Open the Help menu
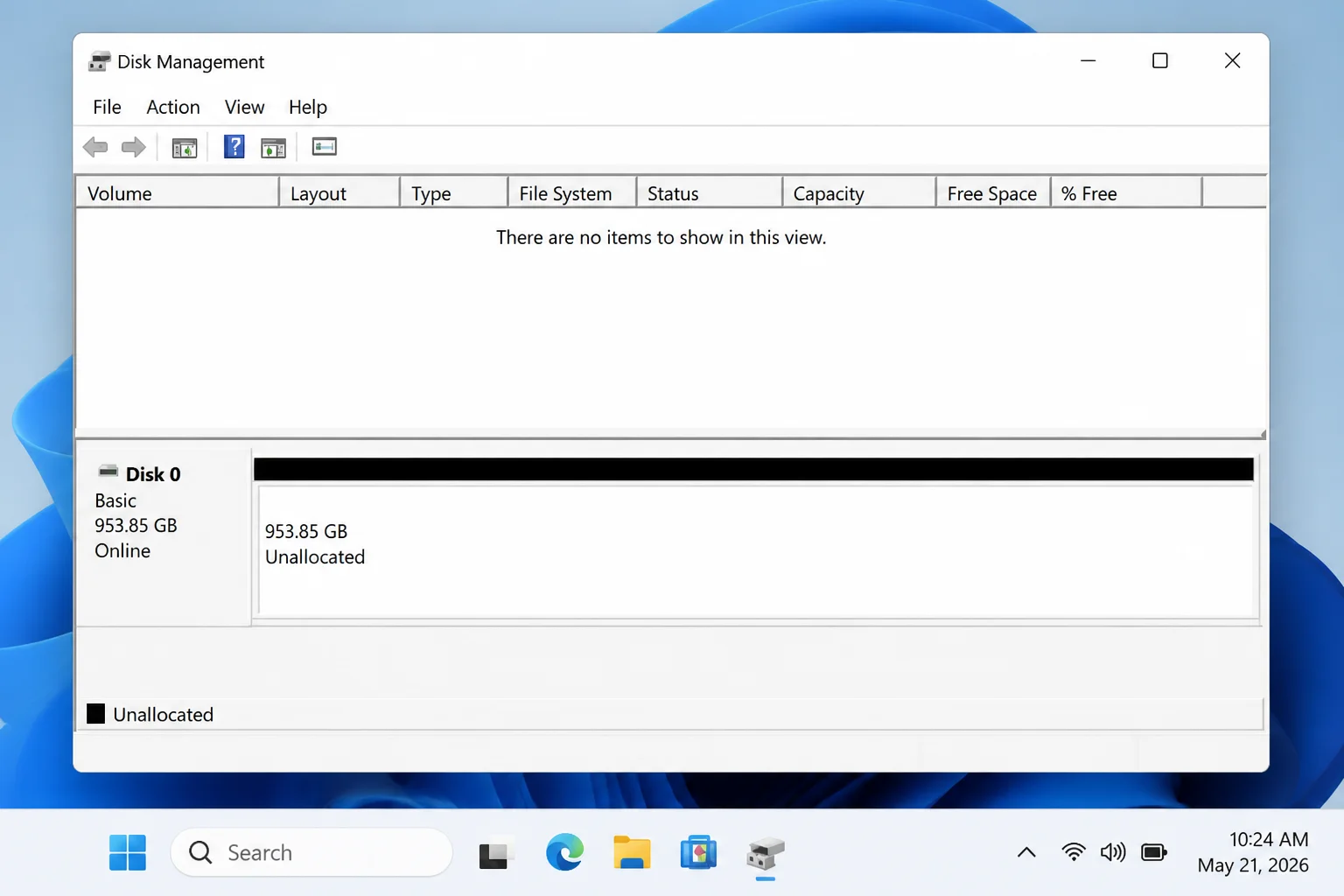Viewport: 1344px width, 896px height. pos(308,107)
